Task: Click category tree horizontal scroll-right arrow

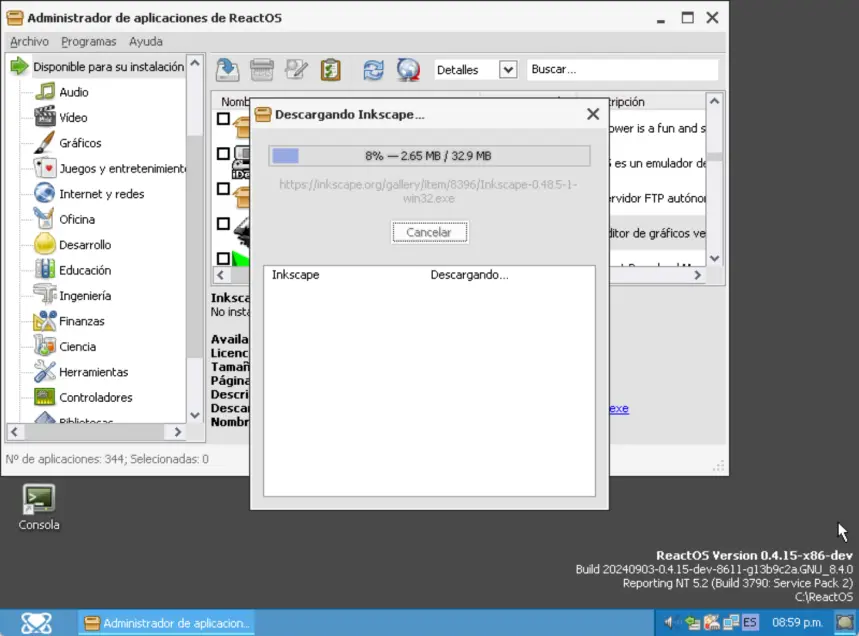Action: pyautogui.click(x=177, y=432)
